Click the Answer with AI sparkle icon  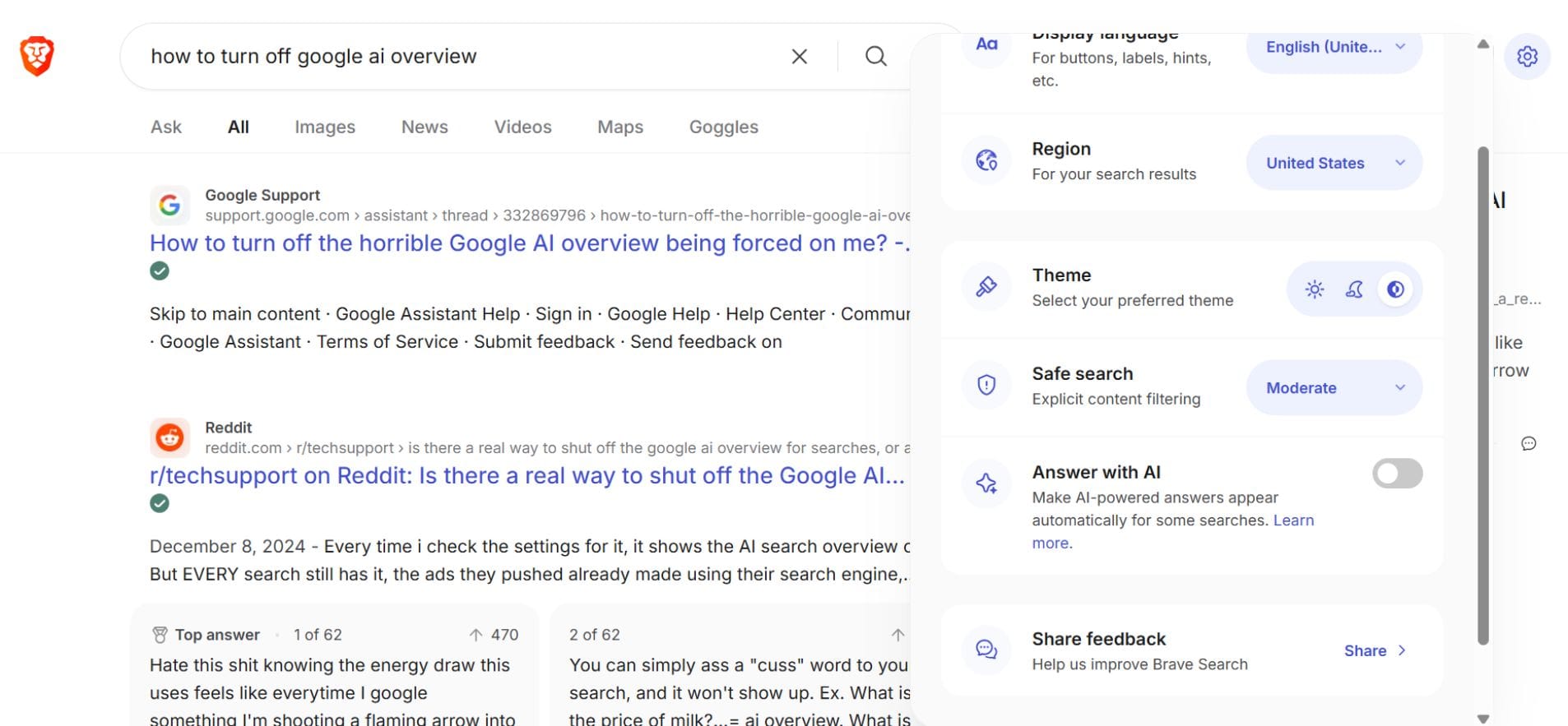pyautogui.click(x=986, y=483)
